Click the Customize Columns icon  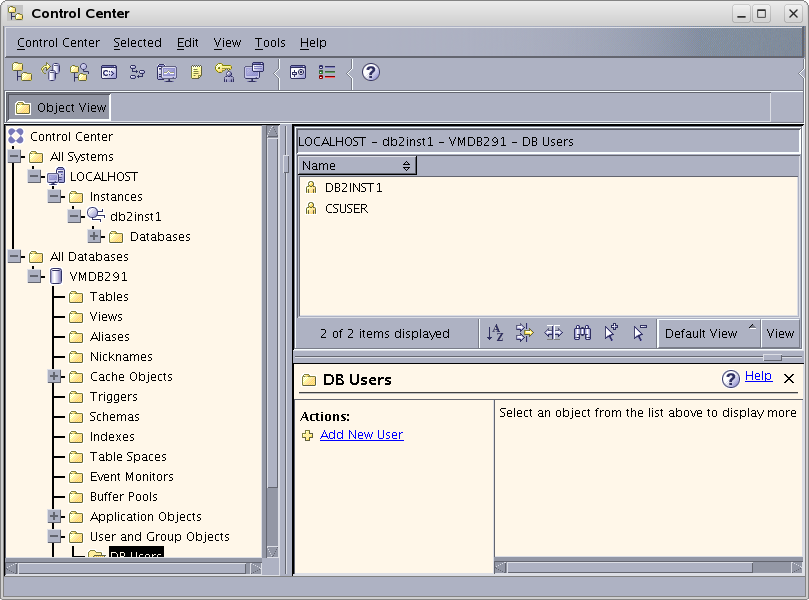pyautogui.click(x=553, y=333)
